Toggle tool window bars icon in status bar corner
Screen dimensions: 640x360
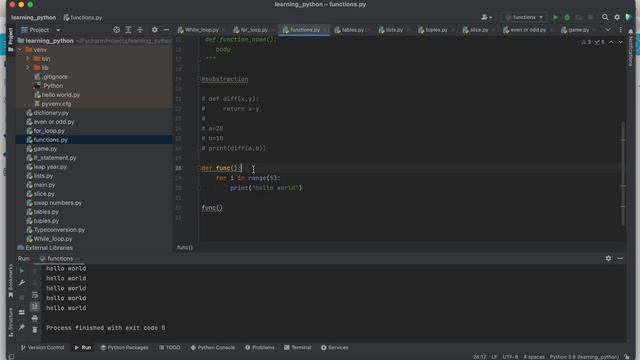11,356
